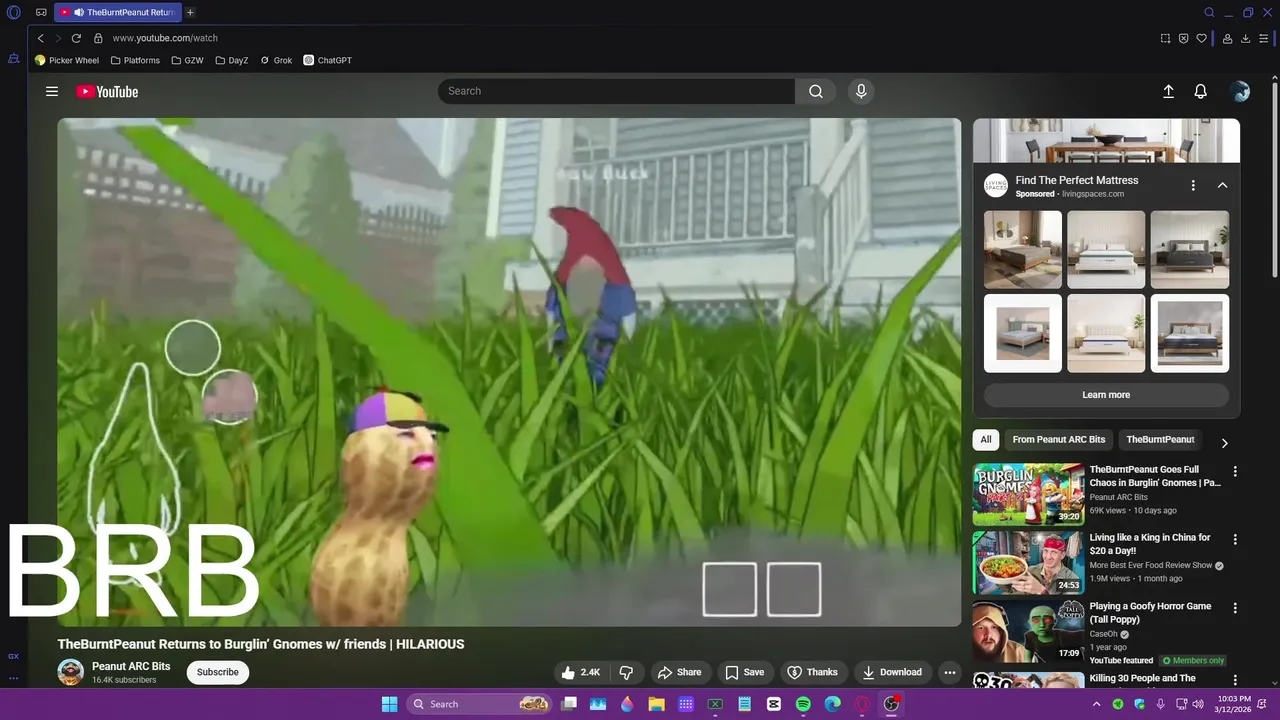Open the Platforms bookmarks folder
The height and width of the screenshot is (720, 1280).
[135, 60]
